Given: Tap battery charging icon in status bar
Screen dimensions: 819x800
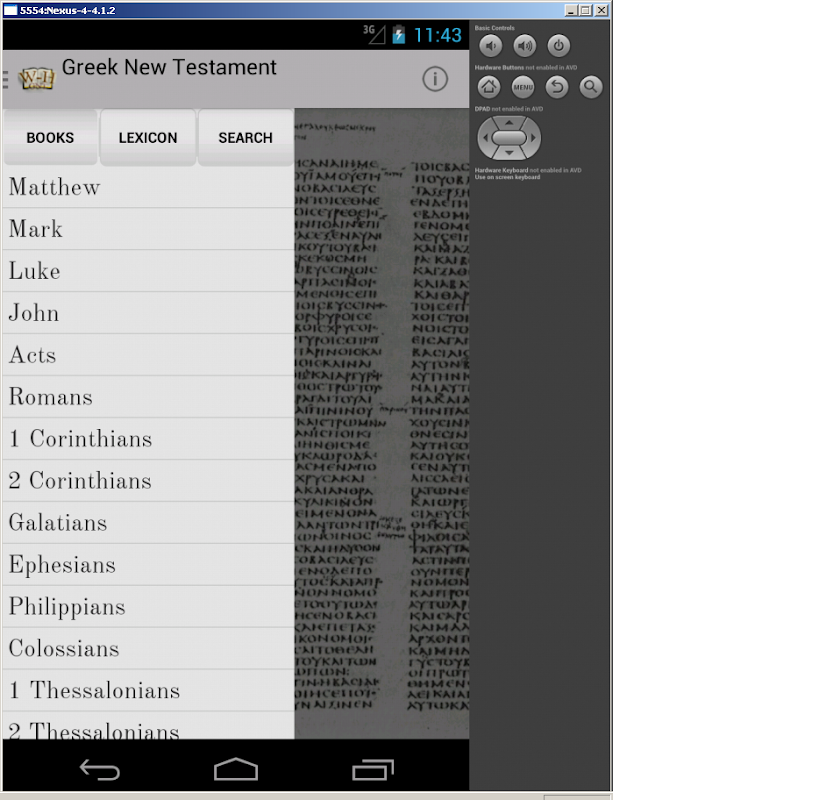Looking at the screenshot, I should pyautogui.click(x=399, y=35).
